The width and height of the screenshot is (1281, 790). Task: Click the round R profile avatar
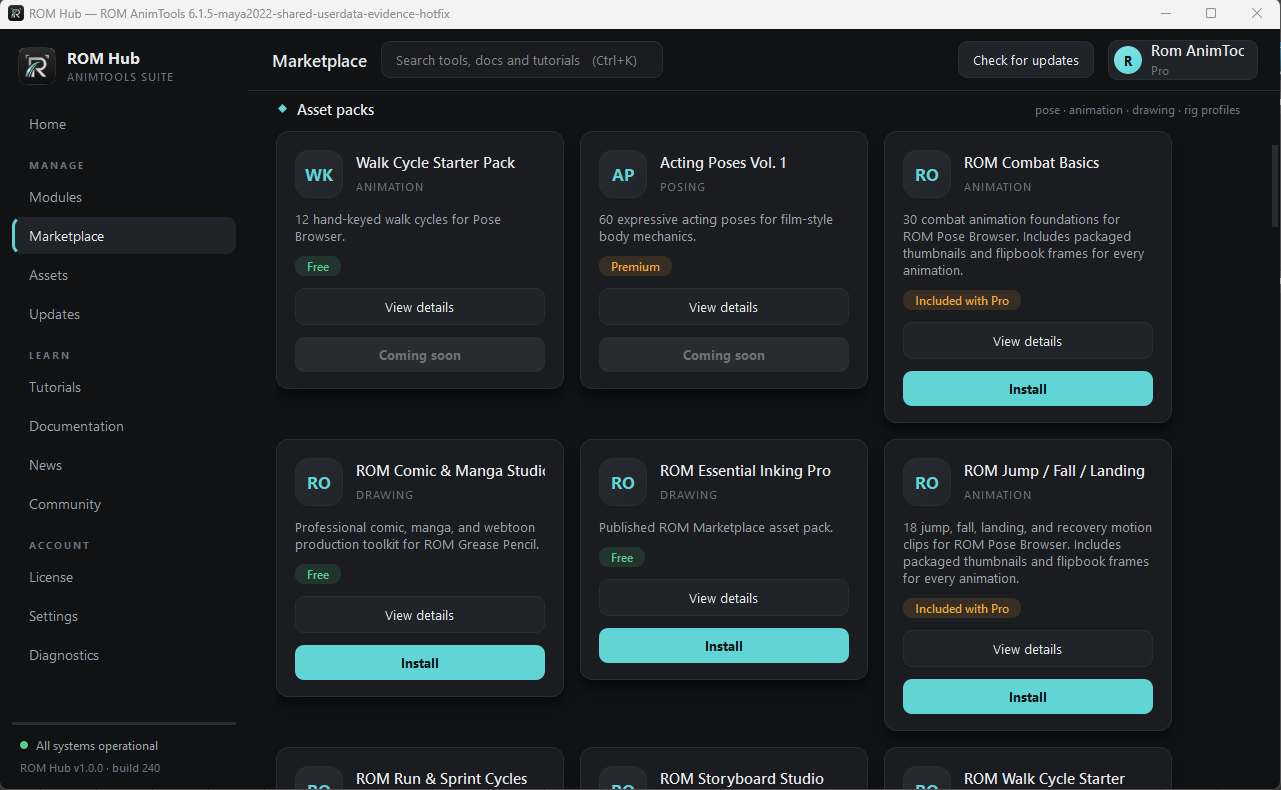pos(1128,61)
